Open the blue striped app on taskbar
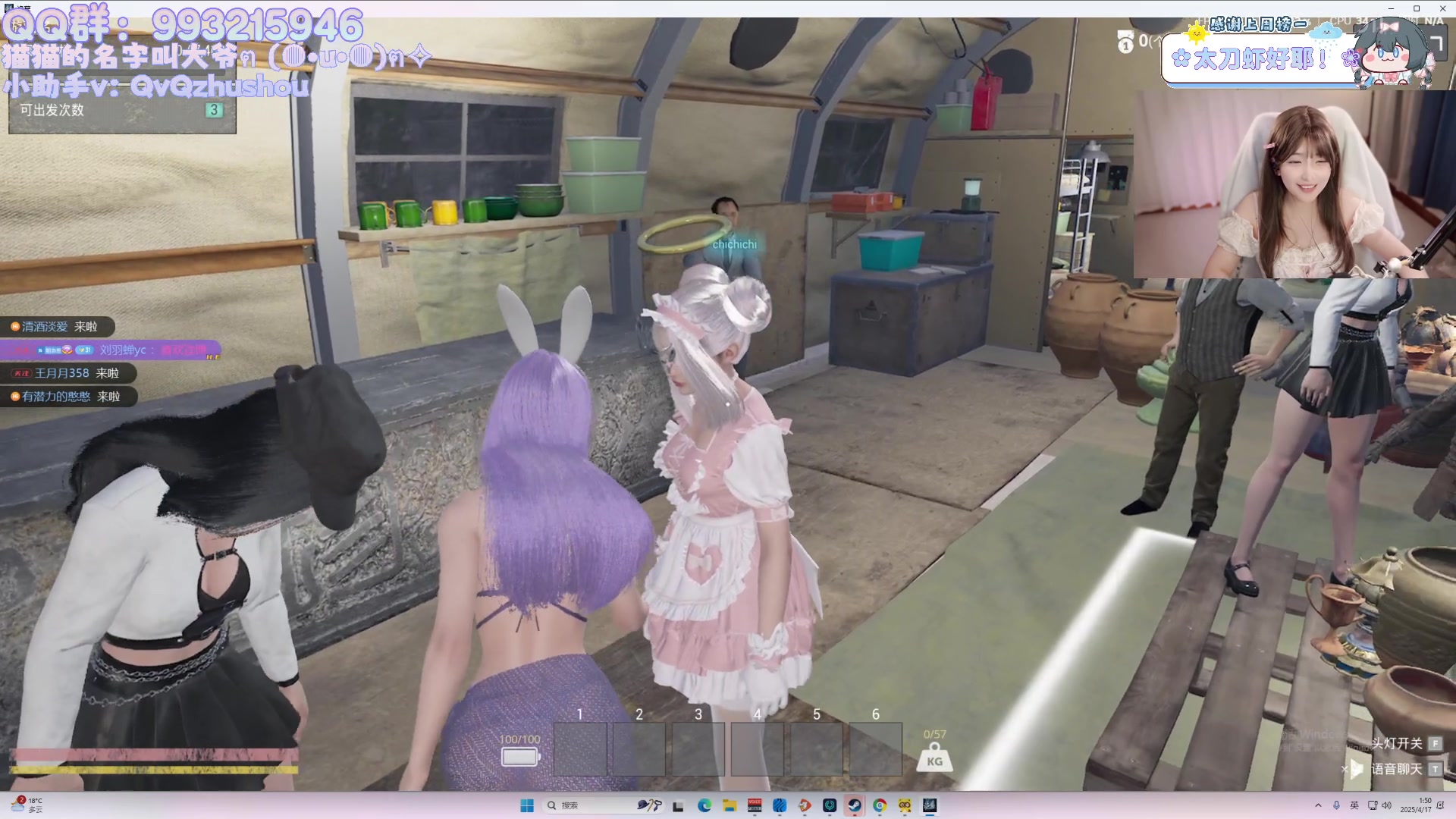The image size is (1456, 819). (780, 805)
